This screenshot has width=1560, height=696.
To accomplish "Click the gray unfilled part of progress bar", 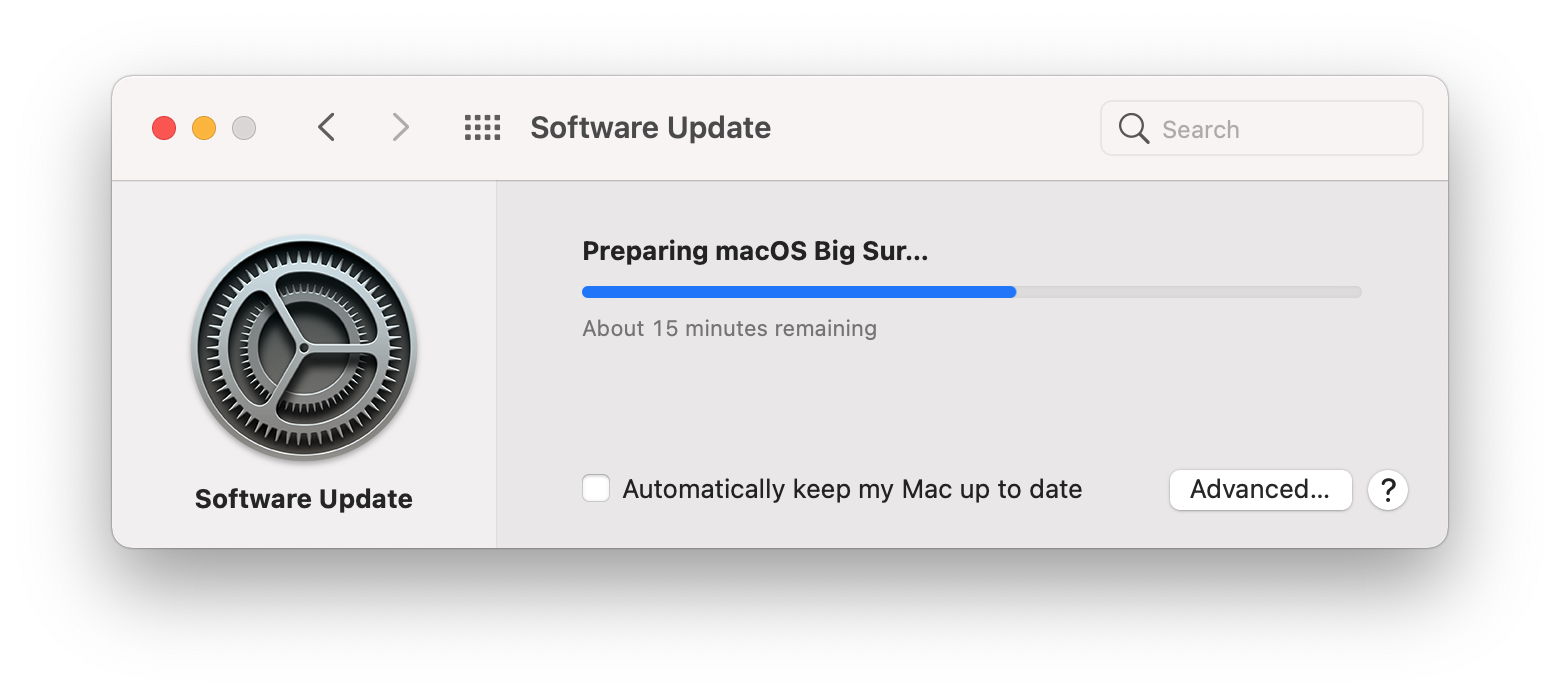I will [1188, 292].
